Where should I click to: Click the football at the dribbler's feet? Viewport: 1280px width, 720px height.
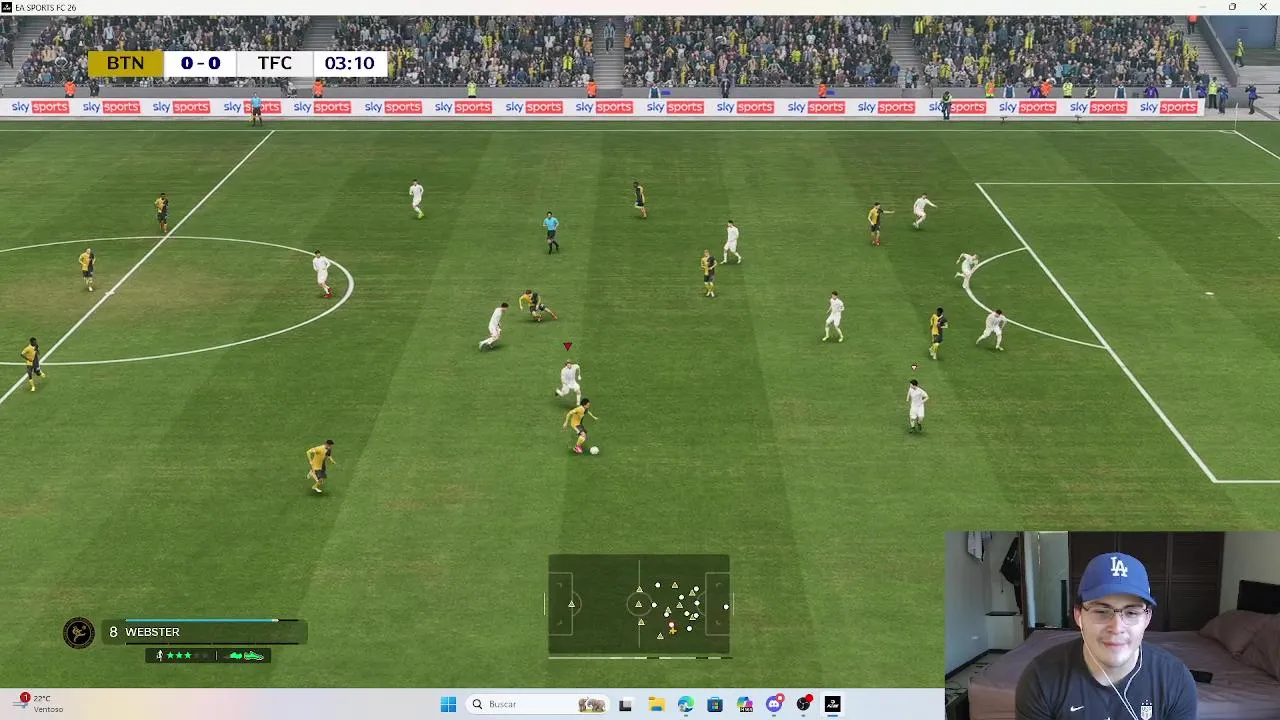594,450
